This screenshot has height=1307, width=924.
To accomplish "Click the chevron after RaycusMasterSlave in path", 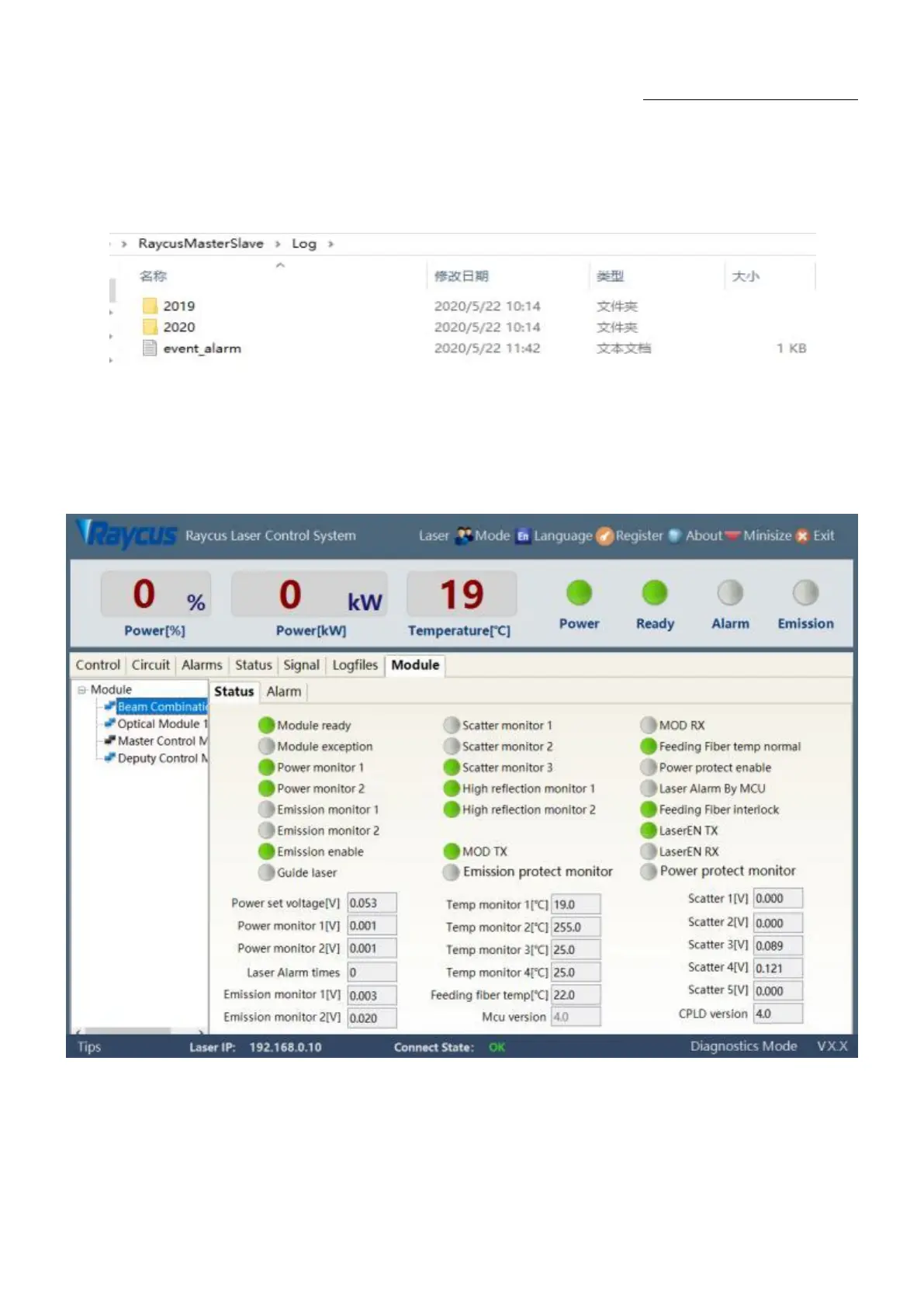I will pos(278,244).
